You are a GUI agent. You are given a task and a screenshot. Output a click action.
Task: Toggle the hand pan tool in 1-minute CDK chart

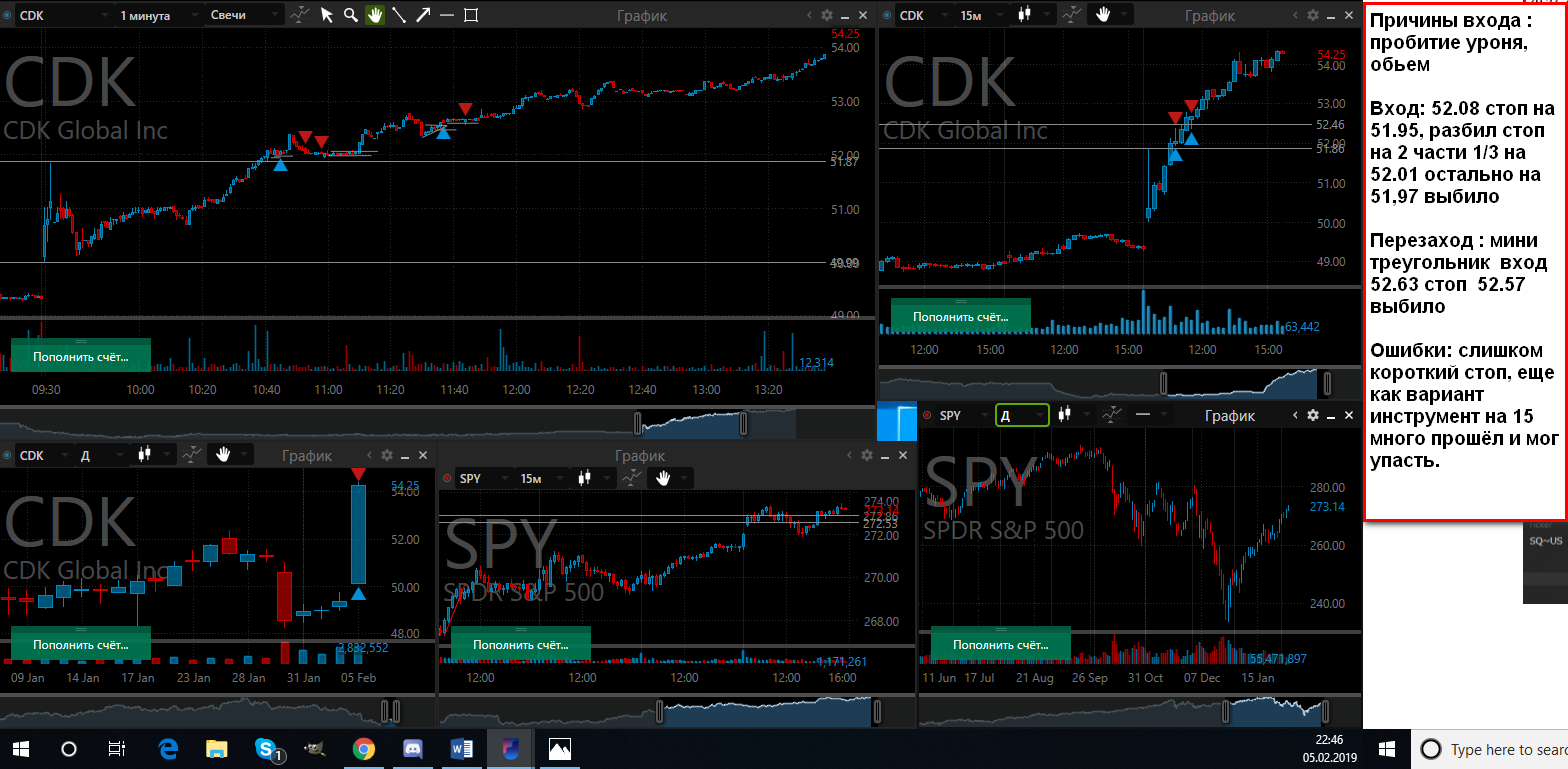point(375,15)
